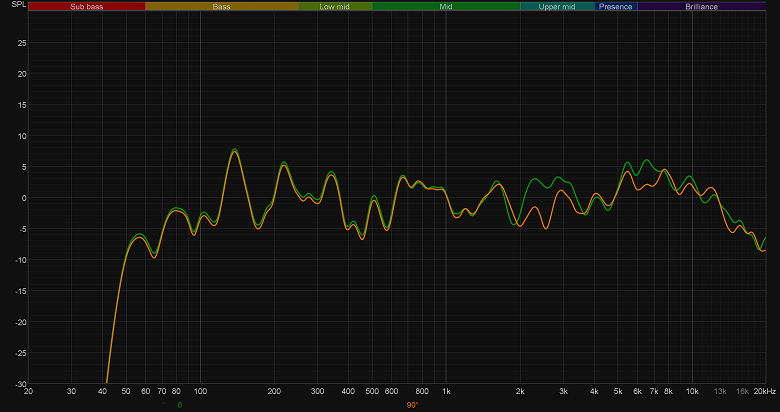The height and width of the screenshot is (412, 780).
Task: Click the 20kHz frequency axis label
Action: pyautogui.click(x=765, y=392)
